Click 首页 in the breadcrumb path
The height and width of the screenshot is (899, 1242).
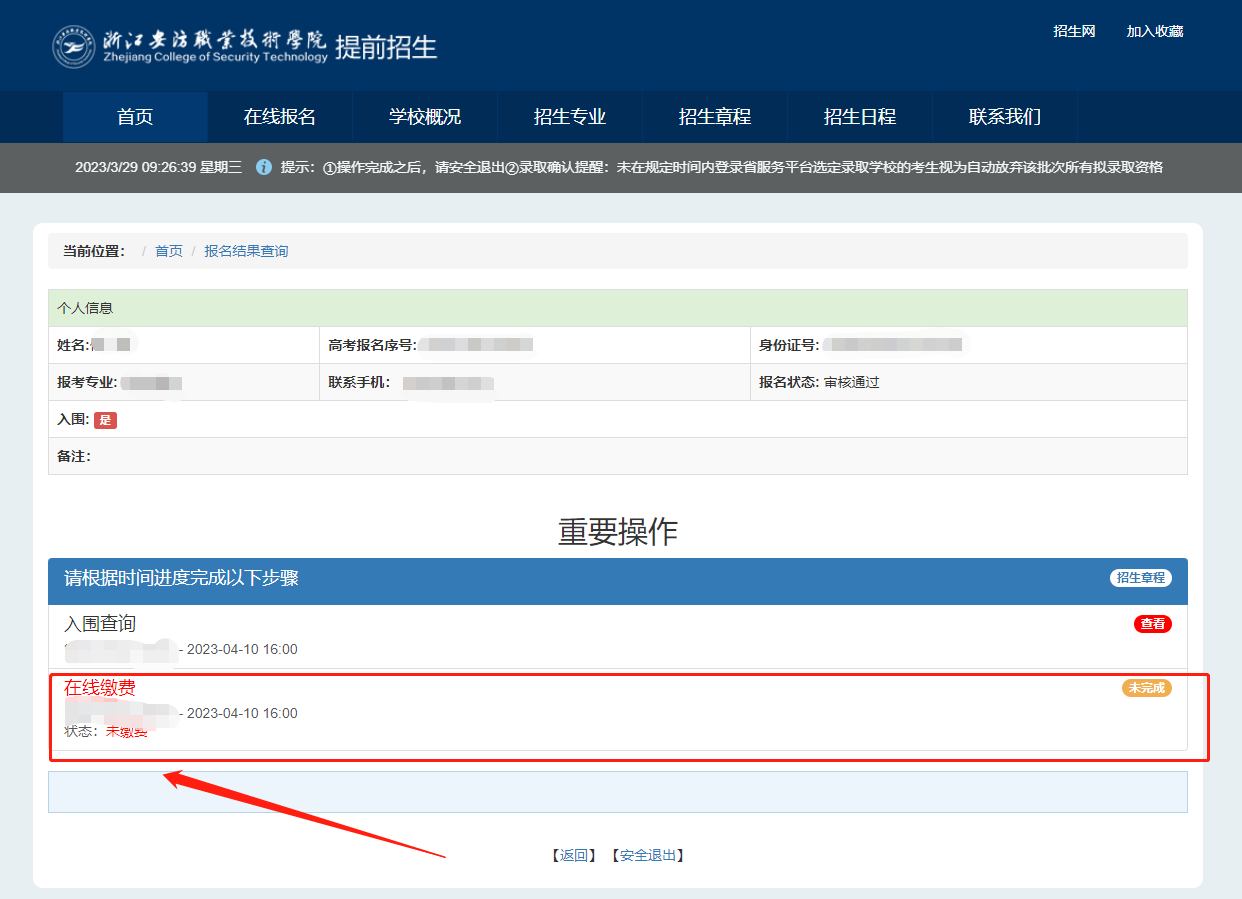pyautogui.click(x=169, y=251)
